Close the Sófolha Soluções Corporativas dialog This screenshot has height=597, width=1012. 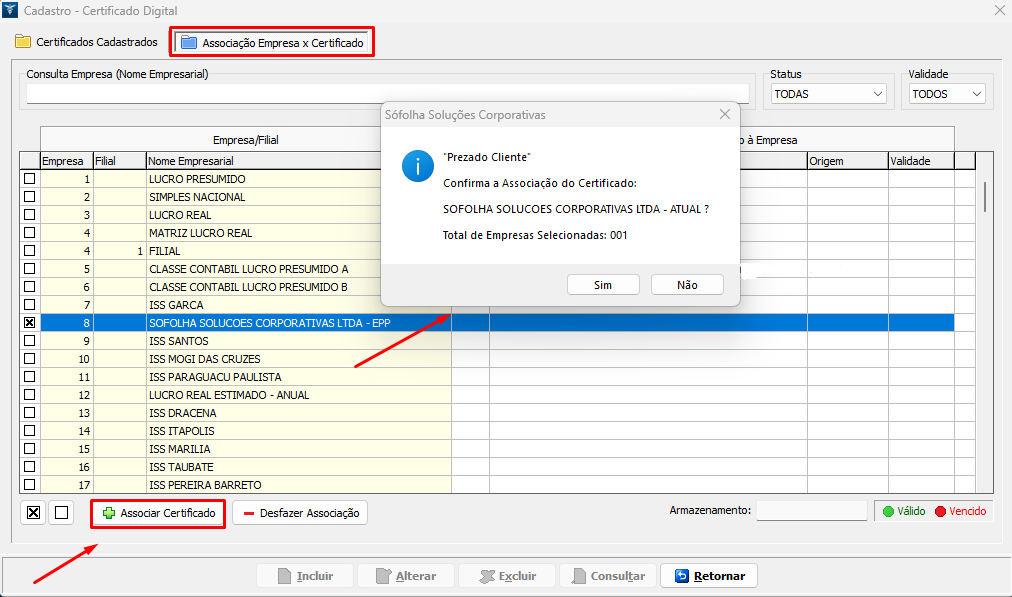pyautogui.click(x=725, y=115)
